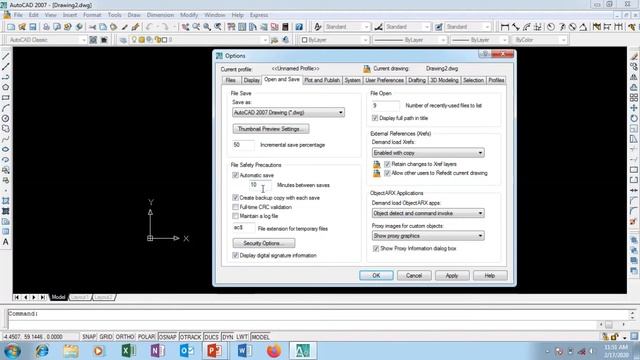This screenshot has height=360, width=640.
Task: Click the recently-used files number field
Action: (x=386, y=106)
